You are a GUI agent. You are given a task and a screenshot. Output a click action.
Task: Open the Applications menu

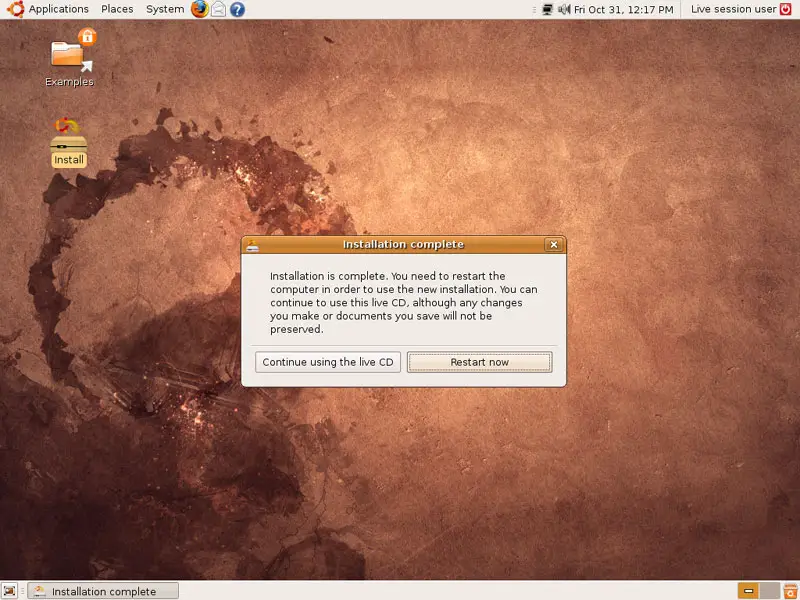(x=58, y=9)
